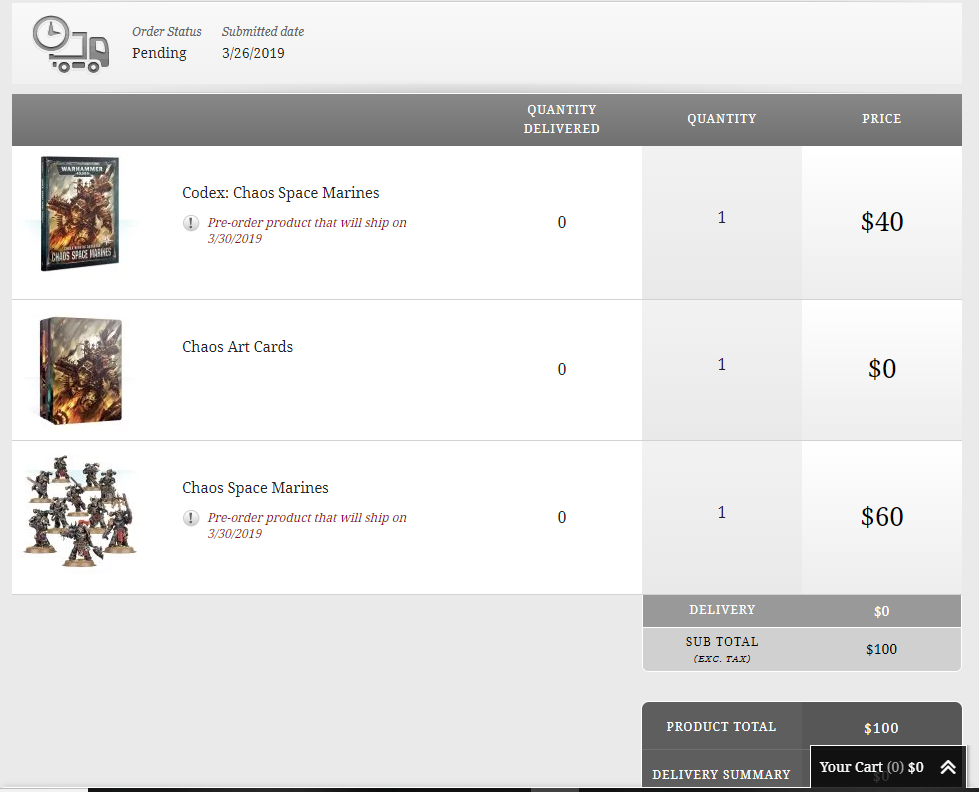Open the Chaos Space Marines miniatures image
Screen dimensions: 979x792
coord(80,508)
